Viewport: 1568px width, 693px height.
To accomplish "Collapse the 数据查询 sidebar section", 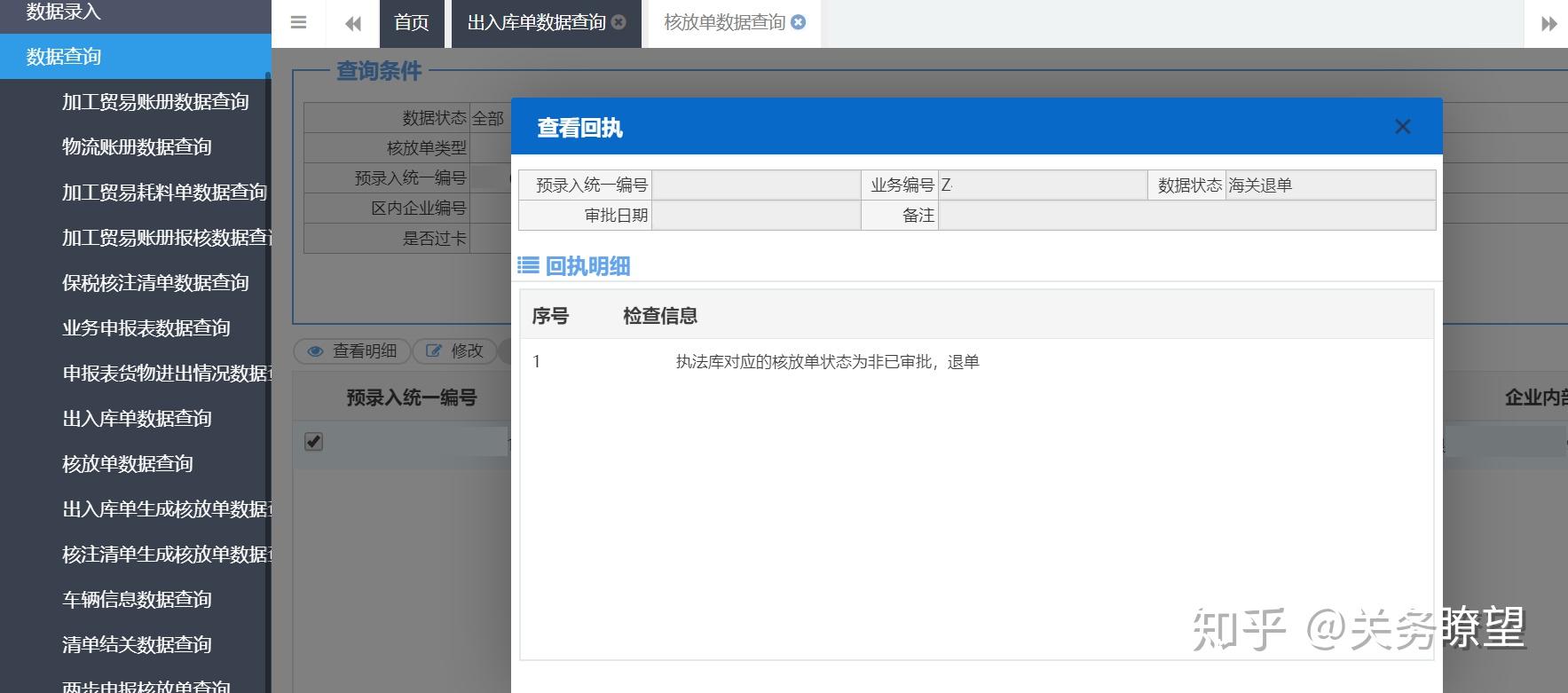I will click(135, 57).
